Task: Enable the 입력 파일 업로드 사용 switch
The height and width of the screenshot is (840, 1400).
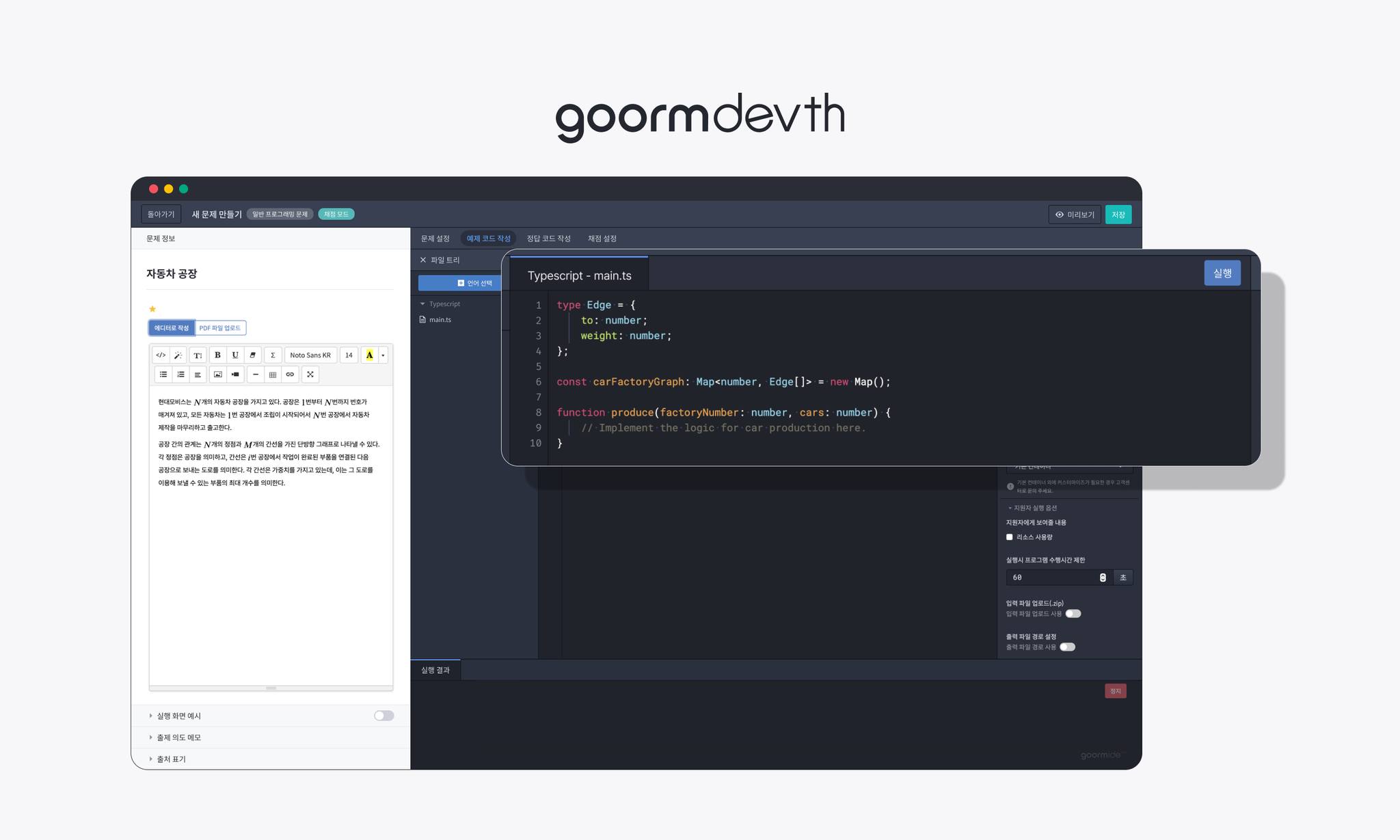Action: point(1073,614)
